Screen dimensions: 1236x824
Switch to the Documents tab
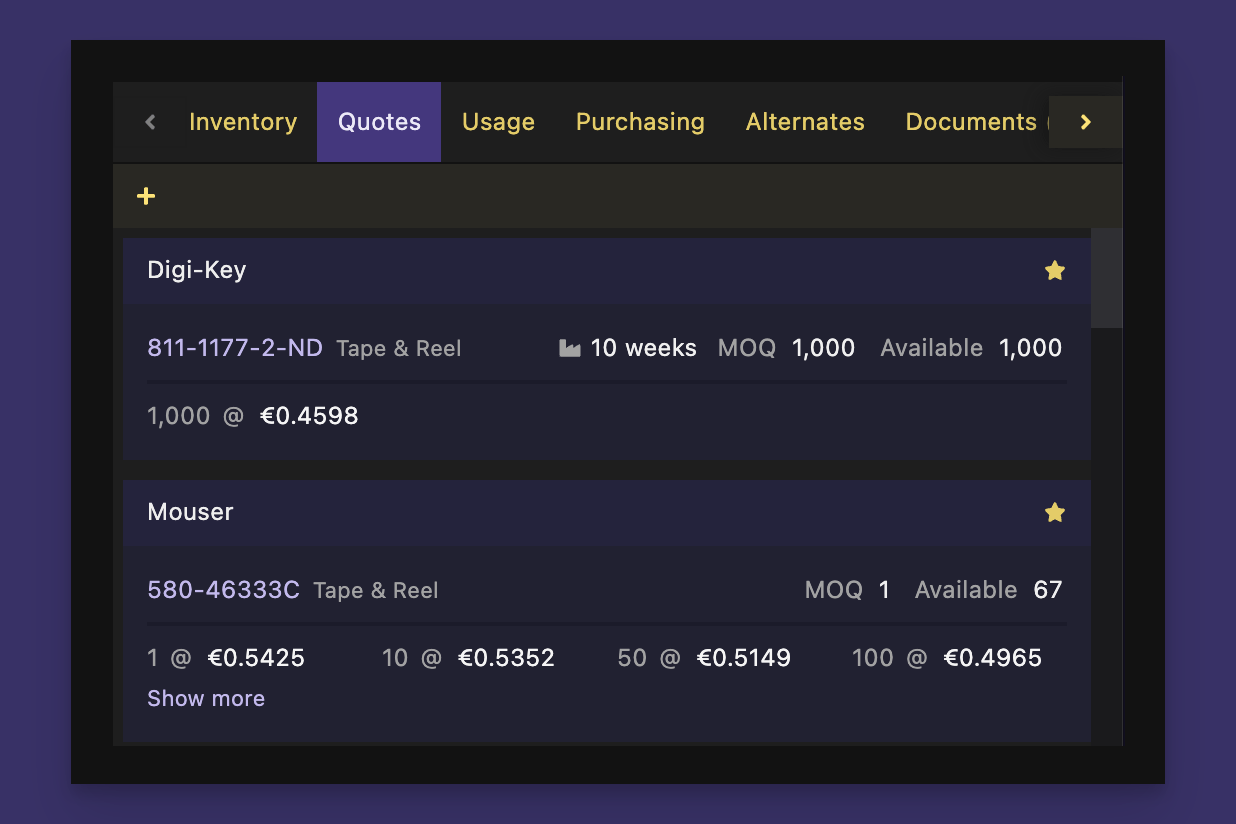pyautogui.click(x=970, y=122)
